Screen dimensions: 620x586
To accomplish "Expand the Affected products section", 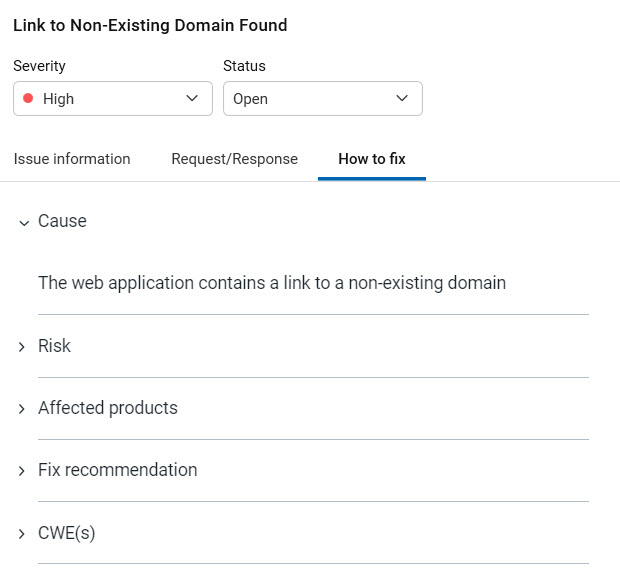I will point(108,408).
